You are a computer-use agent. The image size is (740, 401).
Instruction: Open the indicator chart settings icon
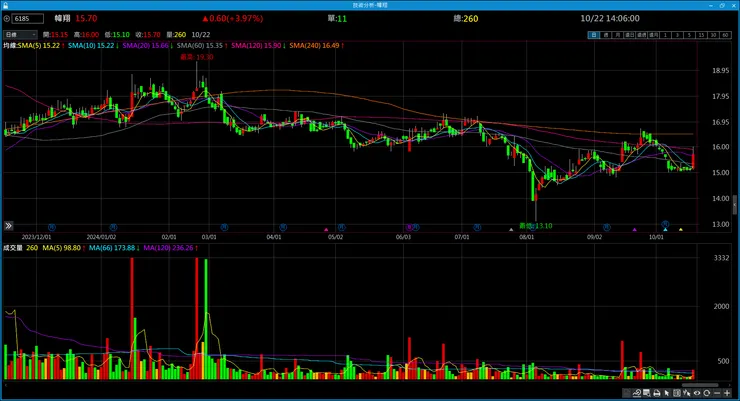pyautogui.click(x=637, y=393)
